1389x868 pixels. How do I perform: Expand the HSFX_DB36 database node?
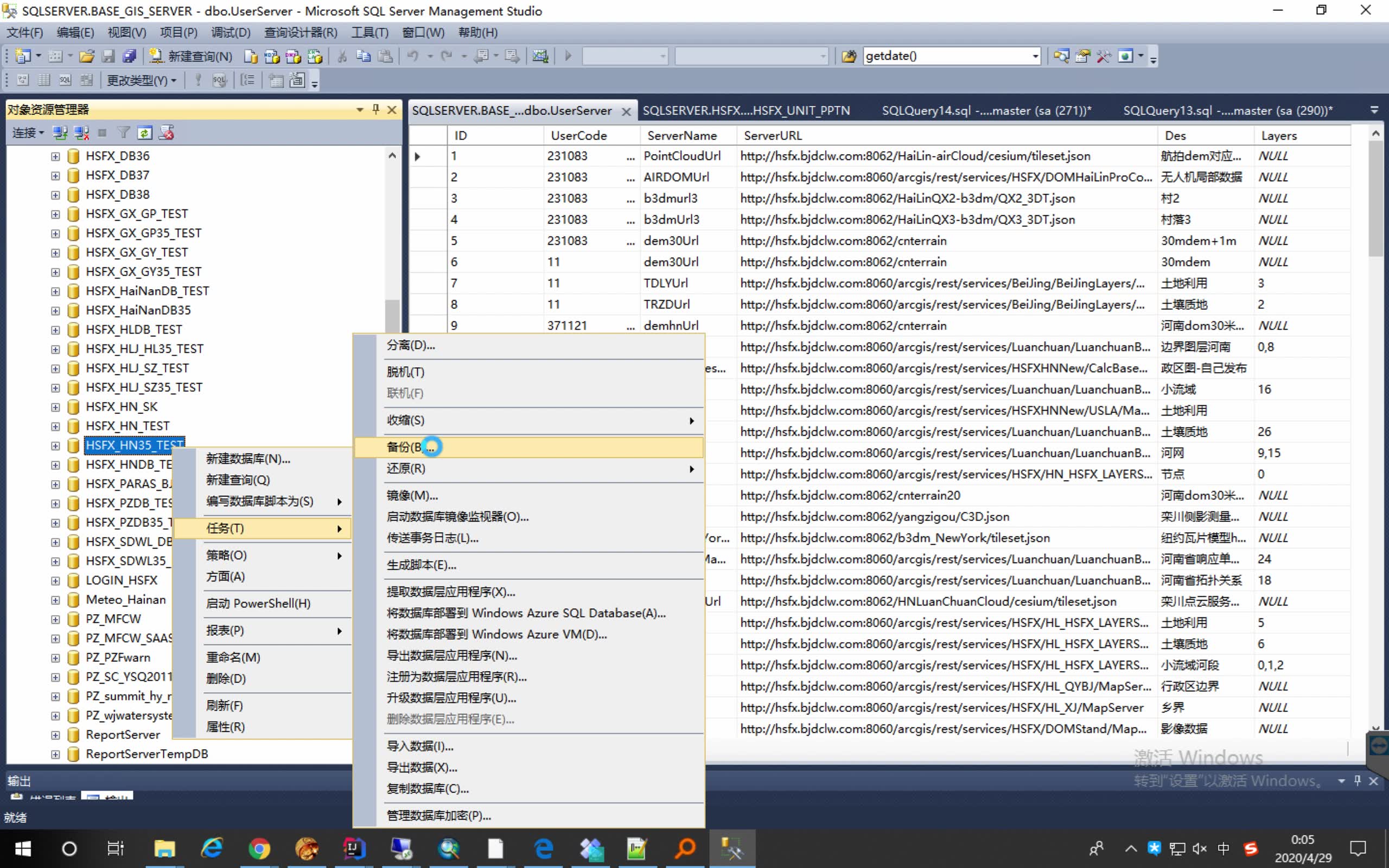point(55,156)
